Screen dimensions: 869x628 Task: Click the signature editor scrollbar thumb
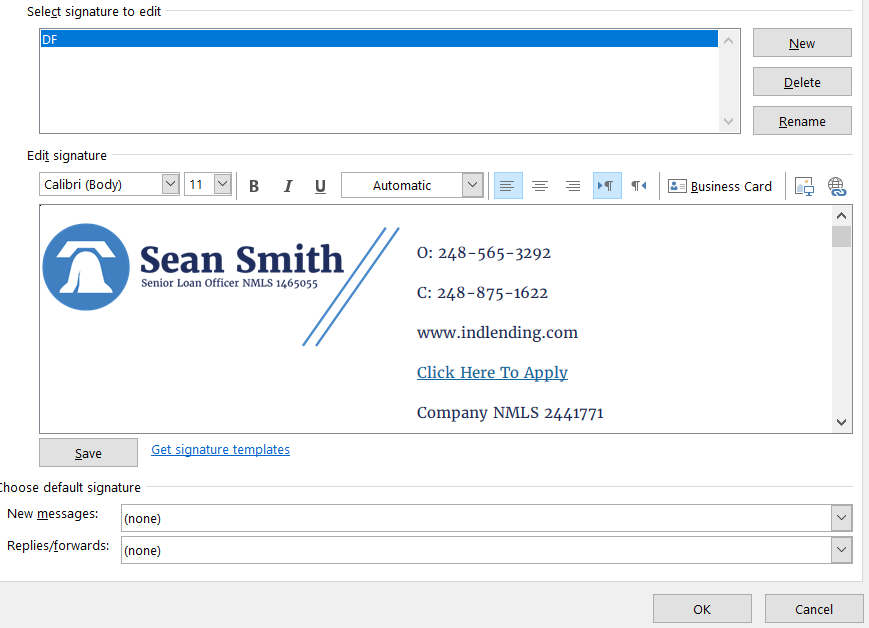click(841, 236)
